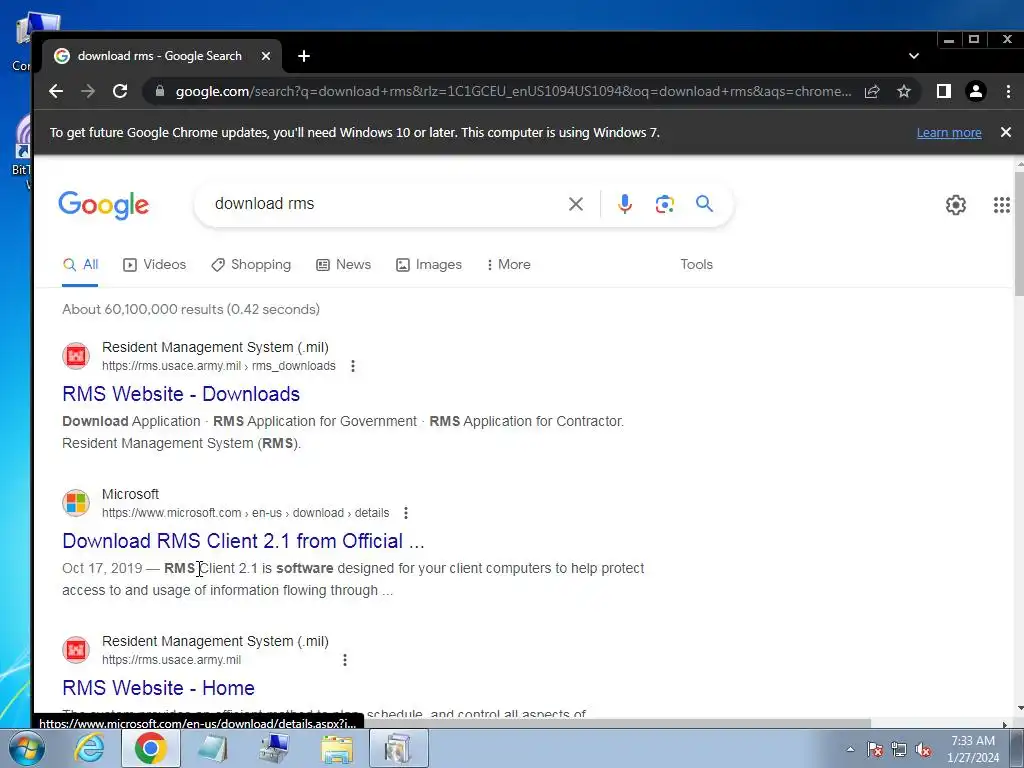The width and height of the screenshot is (1024, 768).
Task: Open more options for rms_downloads result
Action: tap(353, 366)
